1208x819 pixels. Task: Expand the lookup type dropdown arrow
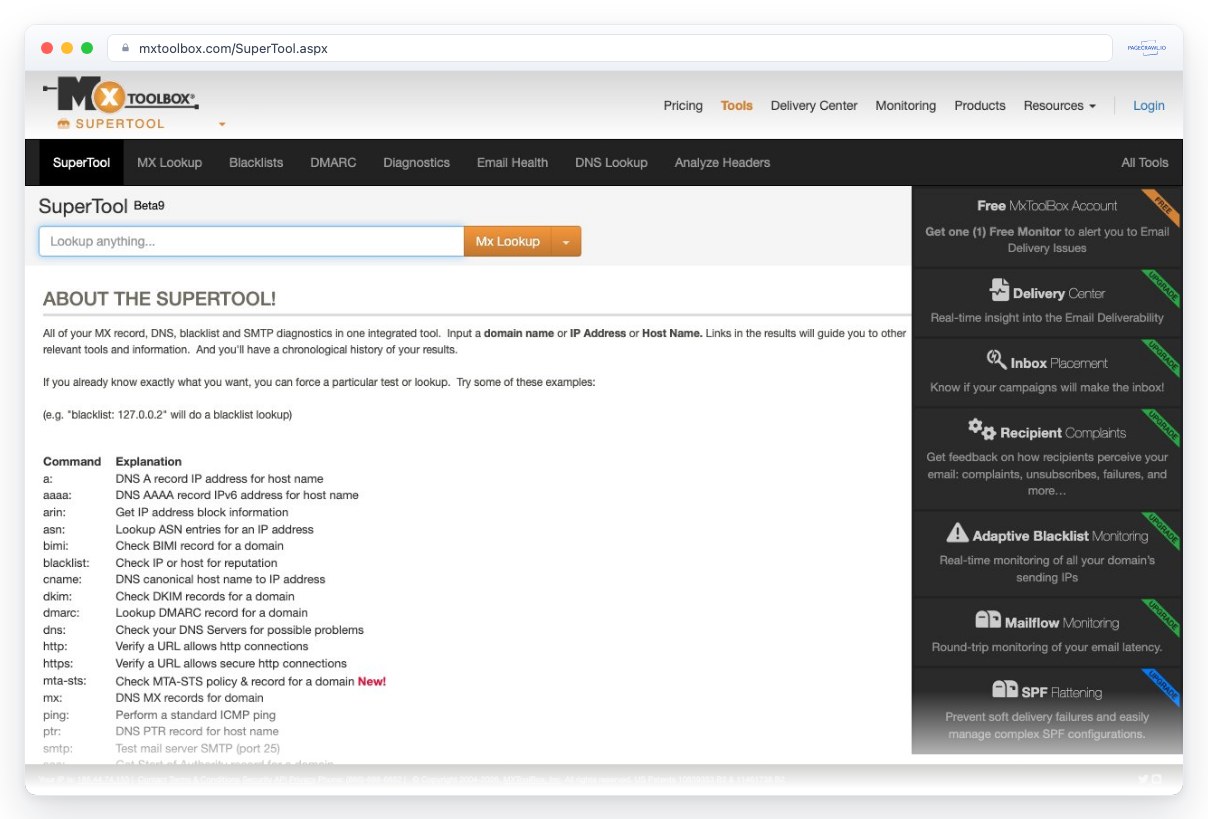point(566,241)
